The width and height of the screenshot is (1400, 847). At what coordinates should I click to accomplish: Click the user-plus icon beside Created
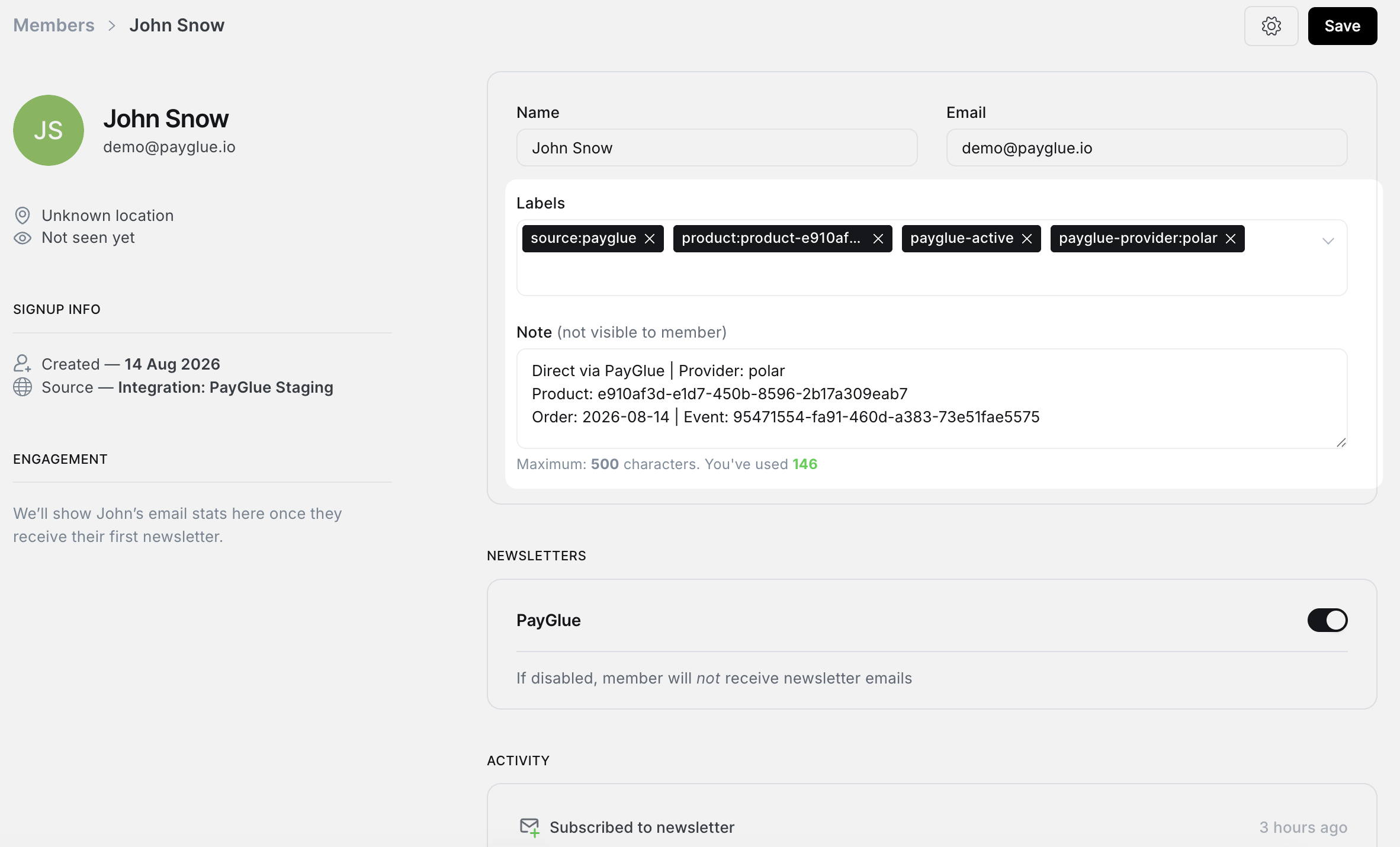[23, 364]
